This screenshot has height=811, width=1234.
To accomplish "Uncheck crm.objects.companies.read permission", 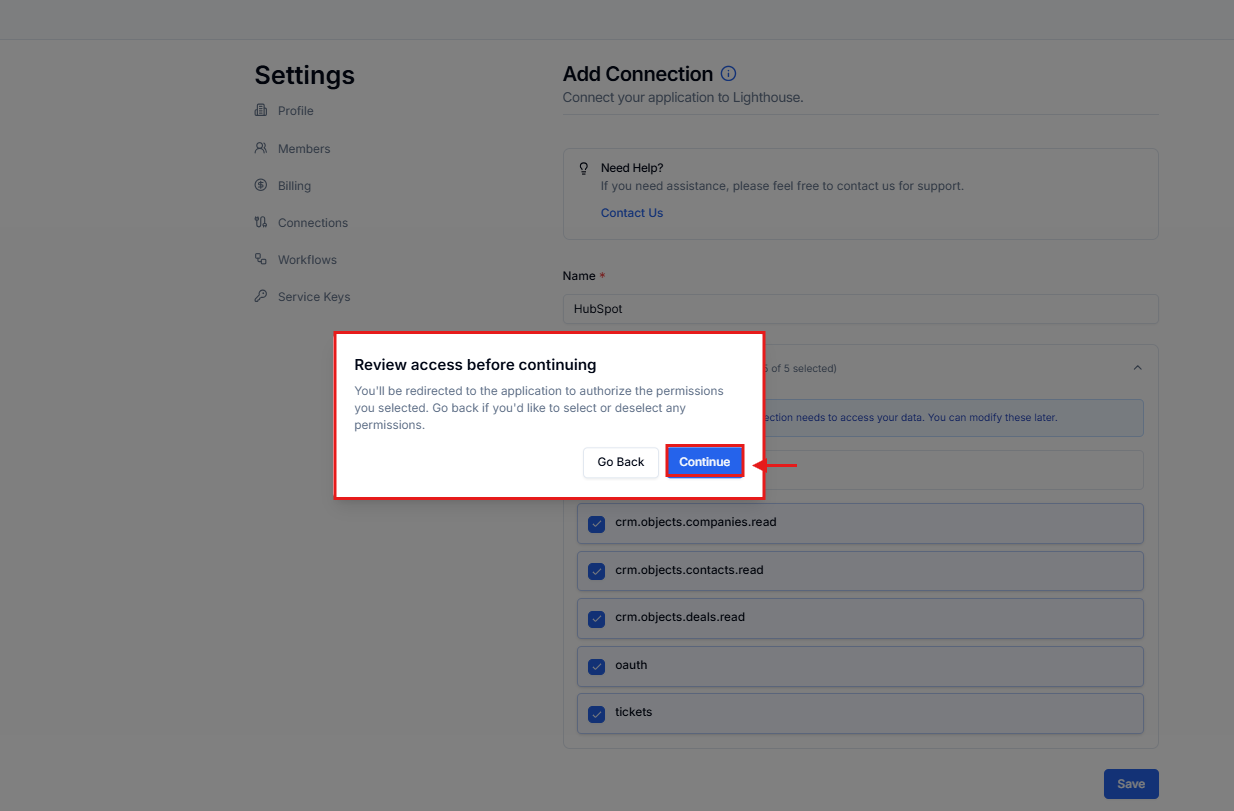I will coord(597,524).
